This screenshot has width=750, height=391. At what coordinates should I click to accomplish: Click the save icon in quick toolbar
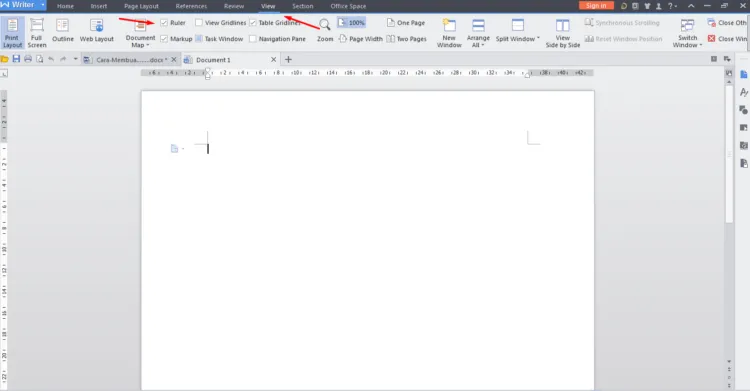16,59
